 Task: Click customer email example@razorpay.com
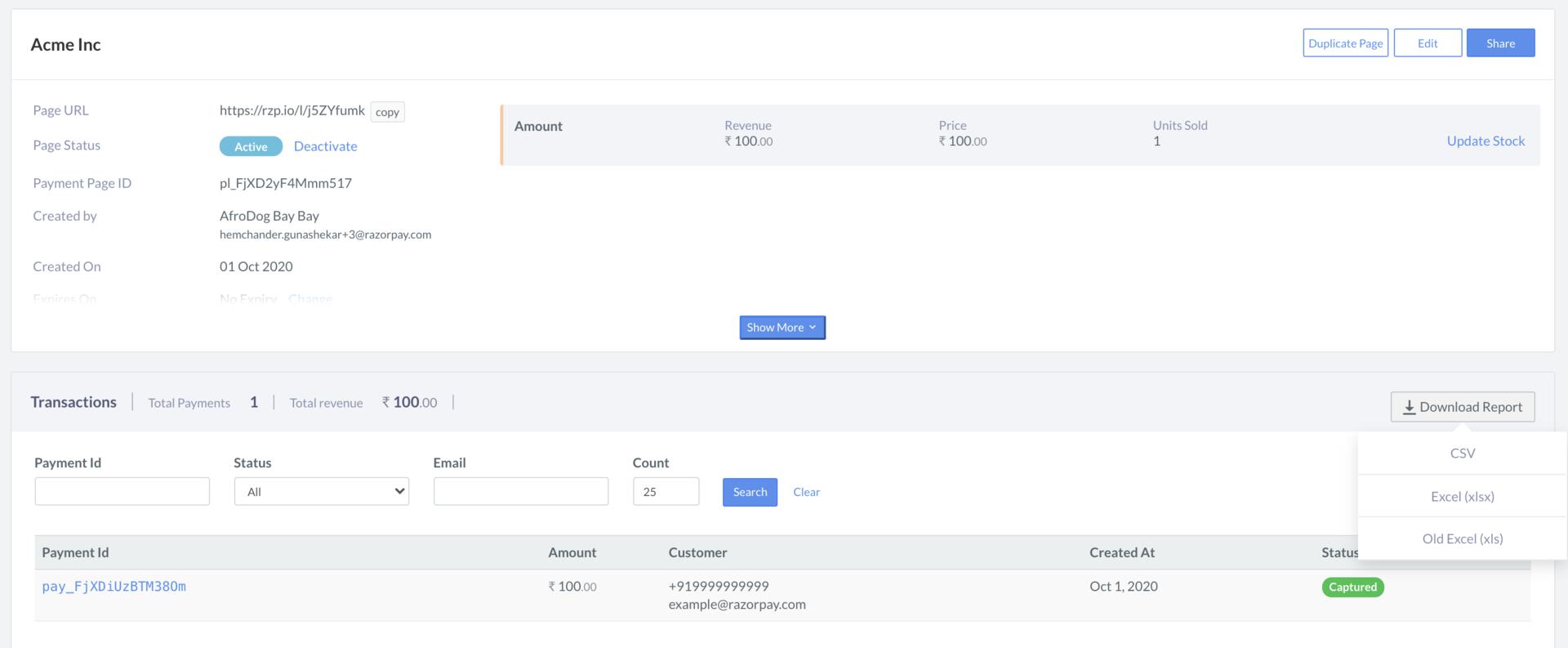pos(737,605)
